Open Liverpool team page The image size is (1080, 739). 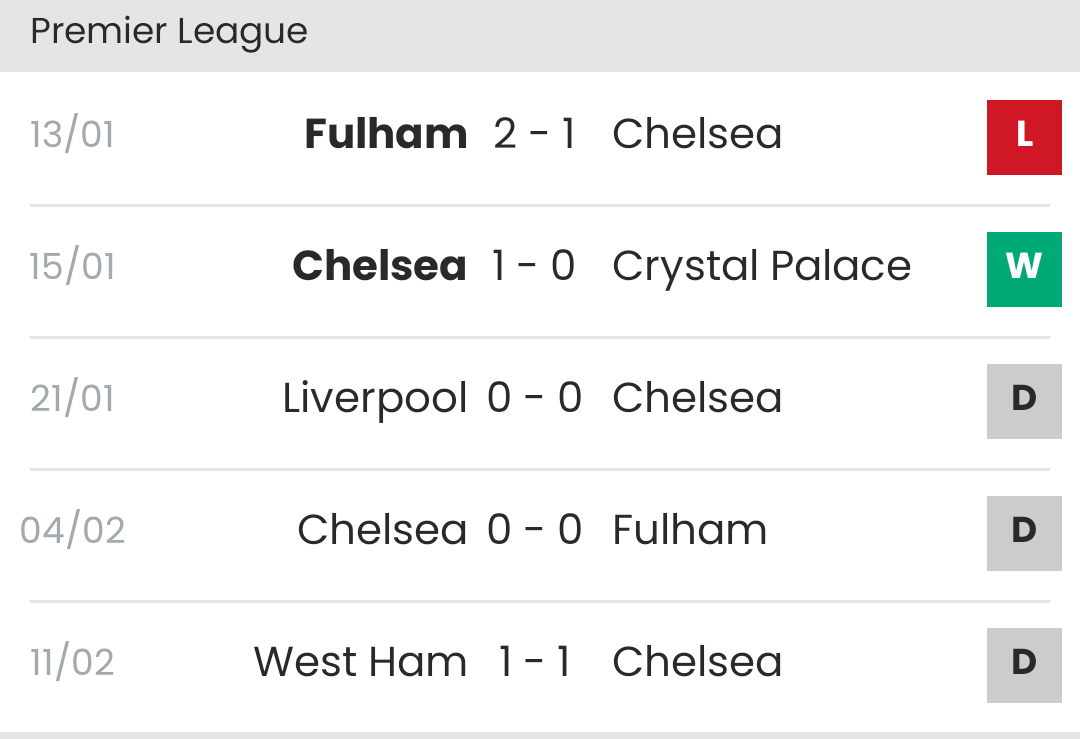tap(375, 398)
